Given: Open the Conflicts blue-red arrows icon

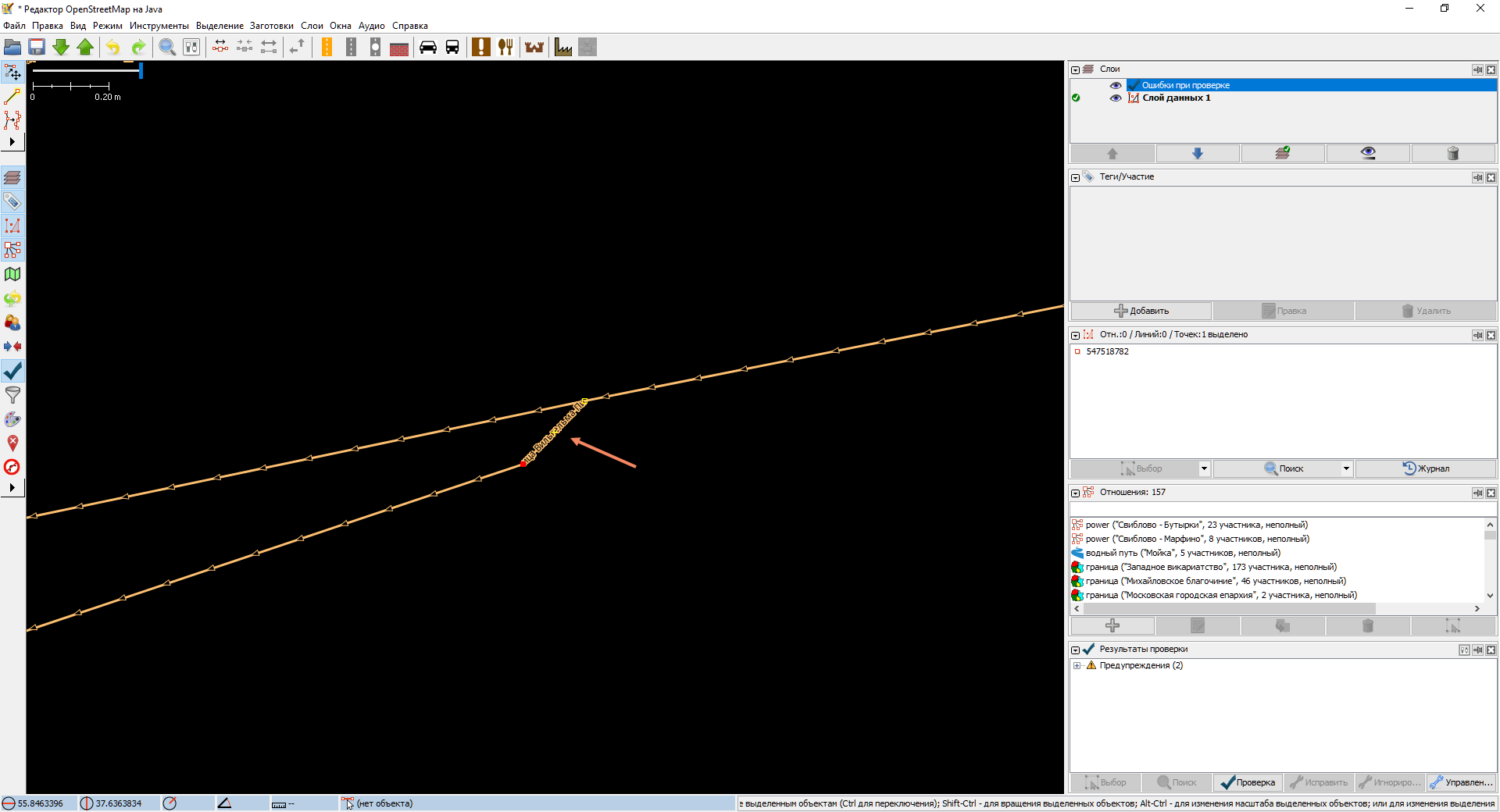Looking at the screenshot, I should pyautogui.click(x=12, y=347).
